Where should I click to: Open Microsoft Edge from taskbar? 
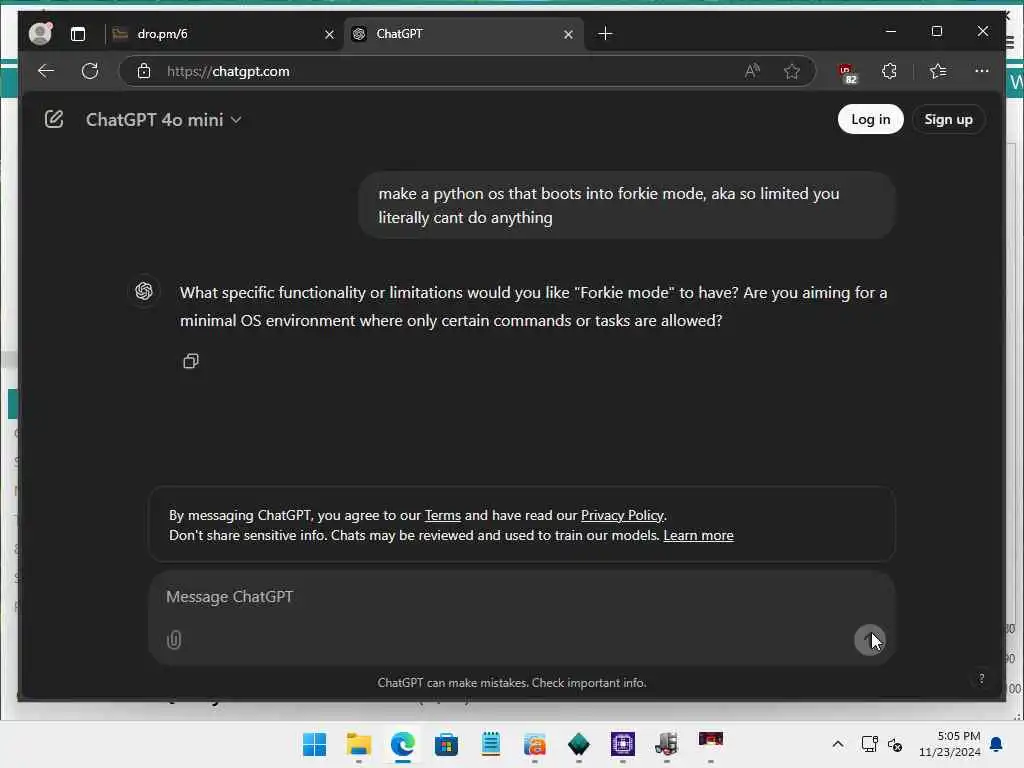(x=403, y=744)
